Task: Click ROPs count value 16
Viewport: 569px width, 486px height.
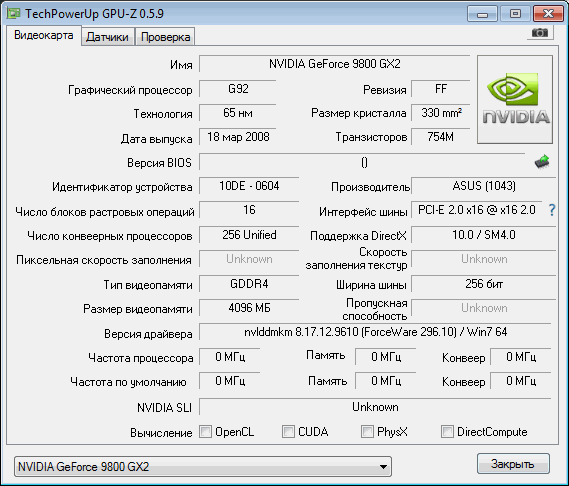Action: click(249, 210)
